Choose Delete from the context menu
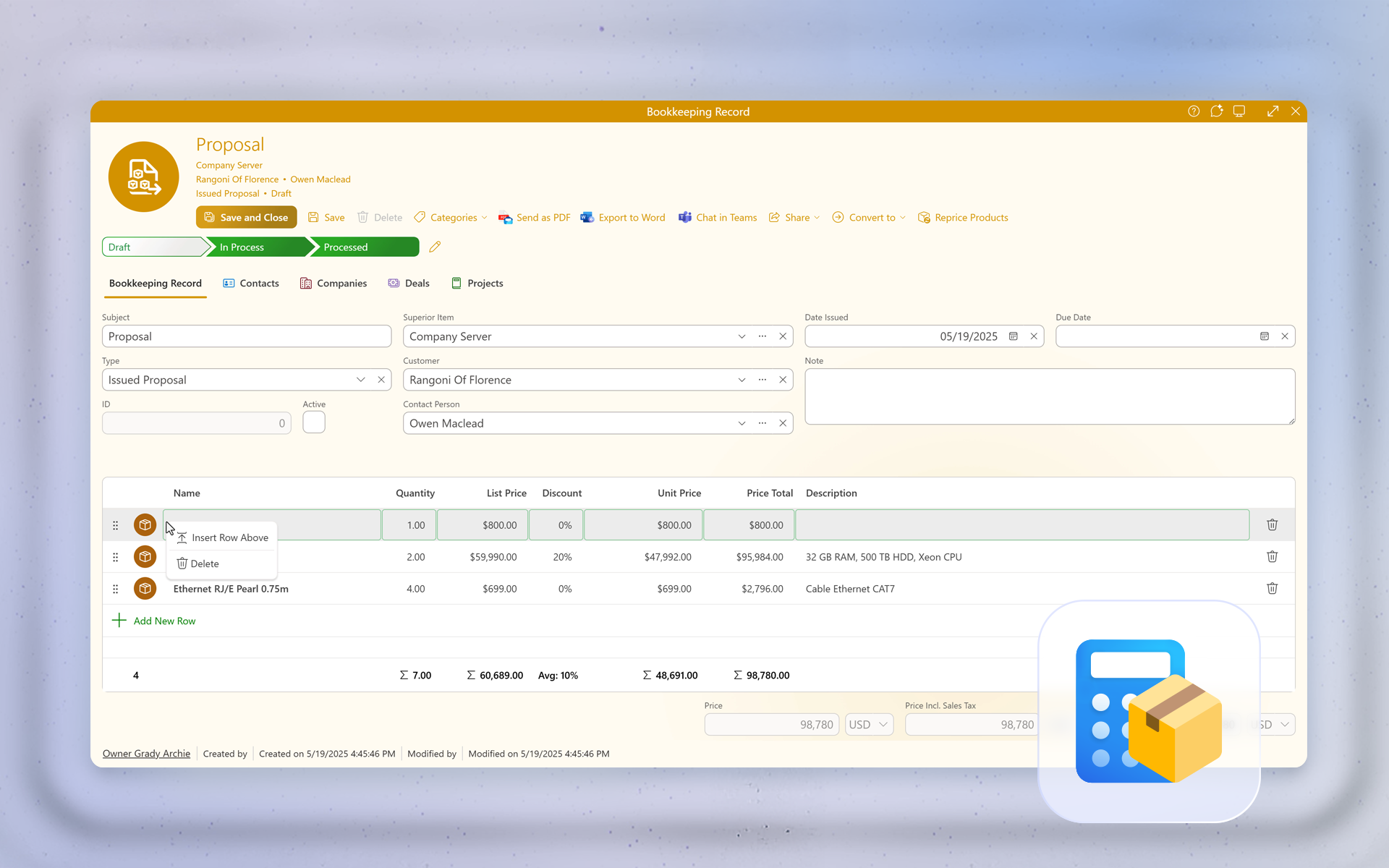Viewport: 1389px width, 868px height. (222, 563)
